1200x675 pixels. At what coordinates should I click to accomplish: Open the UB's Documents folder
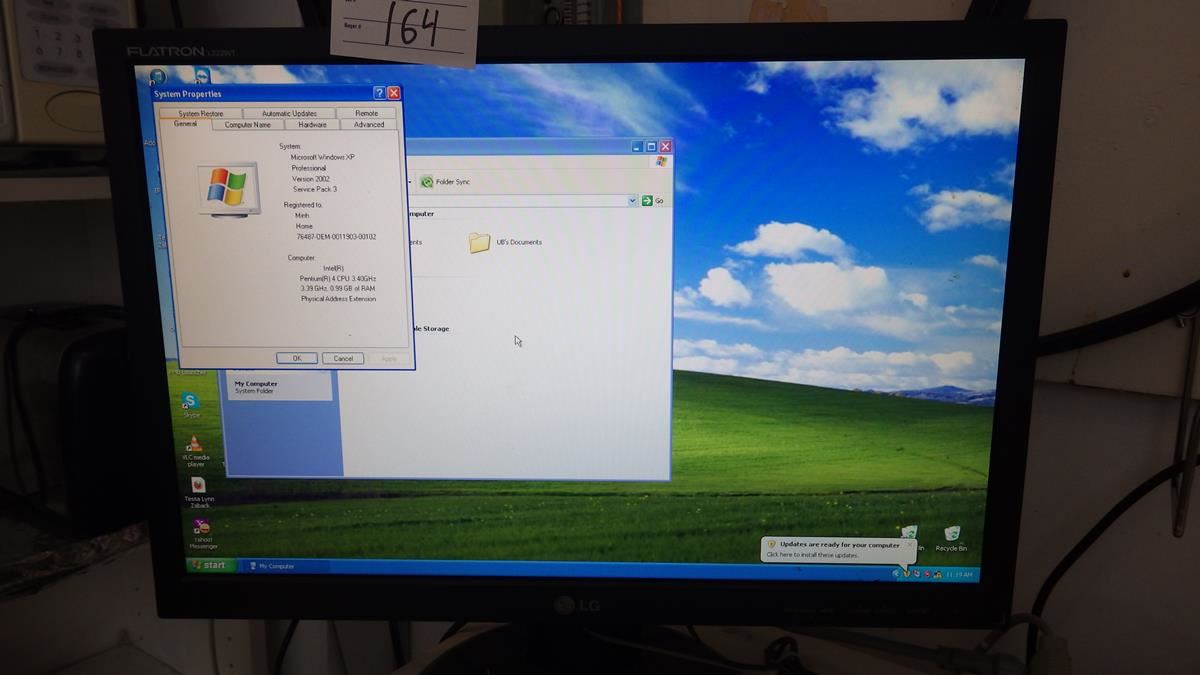coord(505,242)
